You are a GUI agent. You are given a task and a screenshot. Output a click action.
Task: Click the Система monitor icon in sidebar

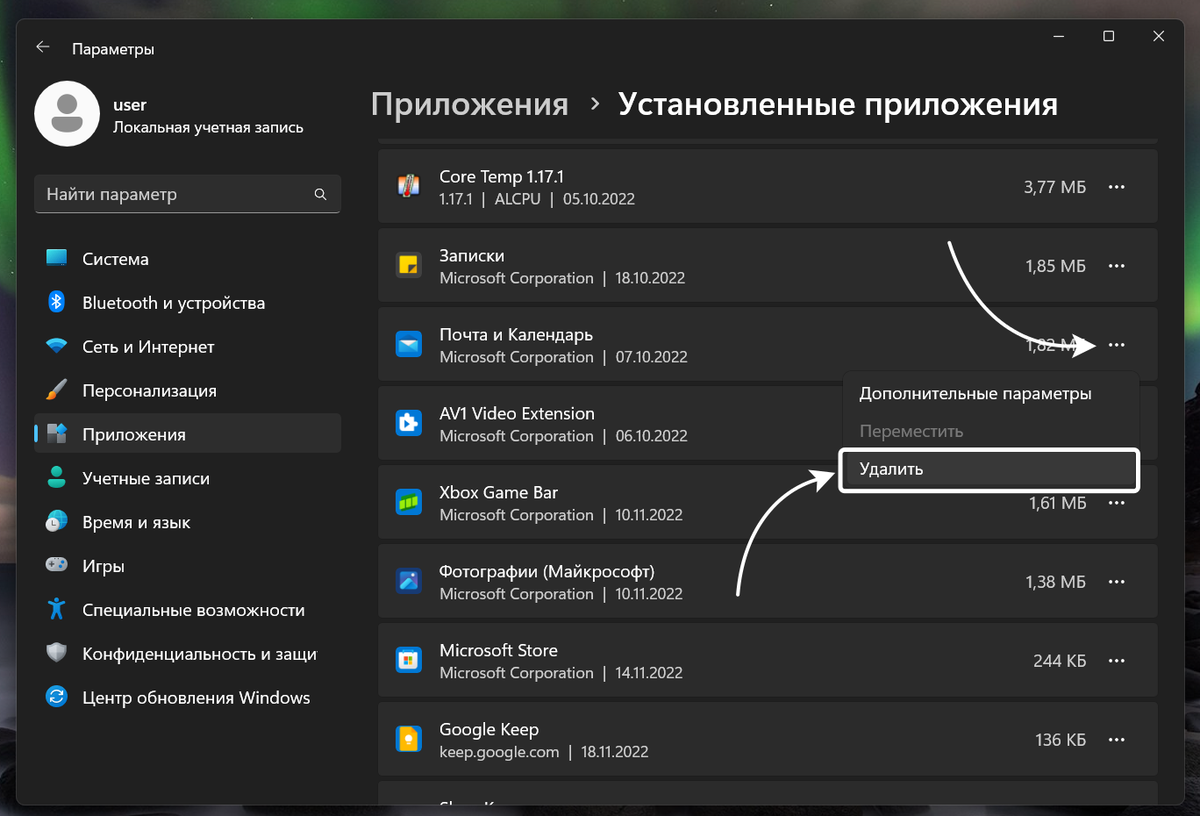pyautogui.click(x=57, y=259)
